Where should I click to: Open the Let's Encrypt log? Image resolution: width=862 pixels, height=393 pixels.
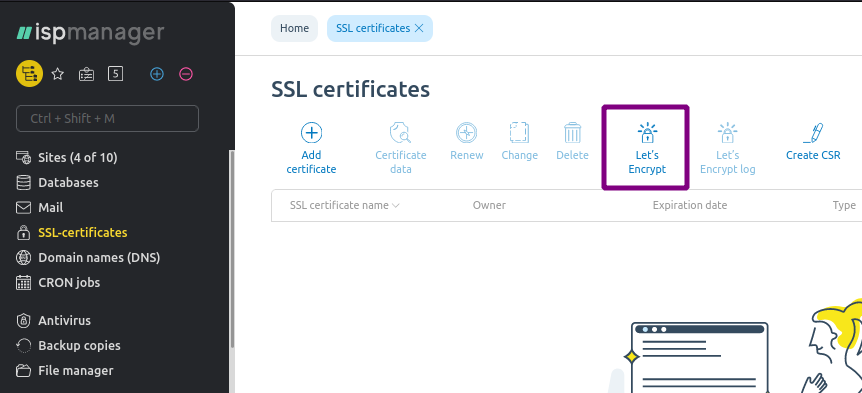(x=727, y=148)
